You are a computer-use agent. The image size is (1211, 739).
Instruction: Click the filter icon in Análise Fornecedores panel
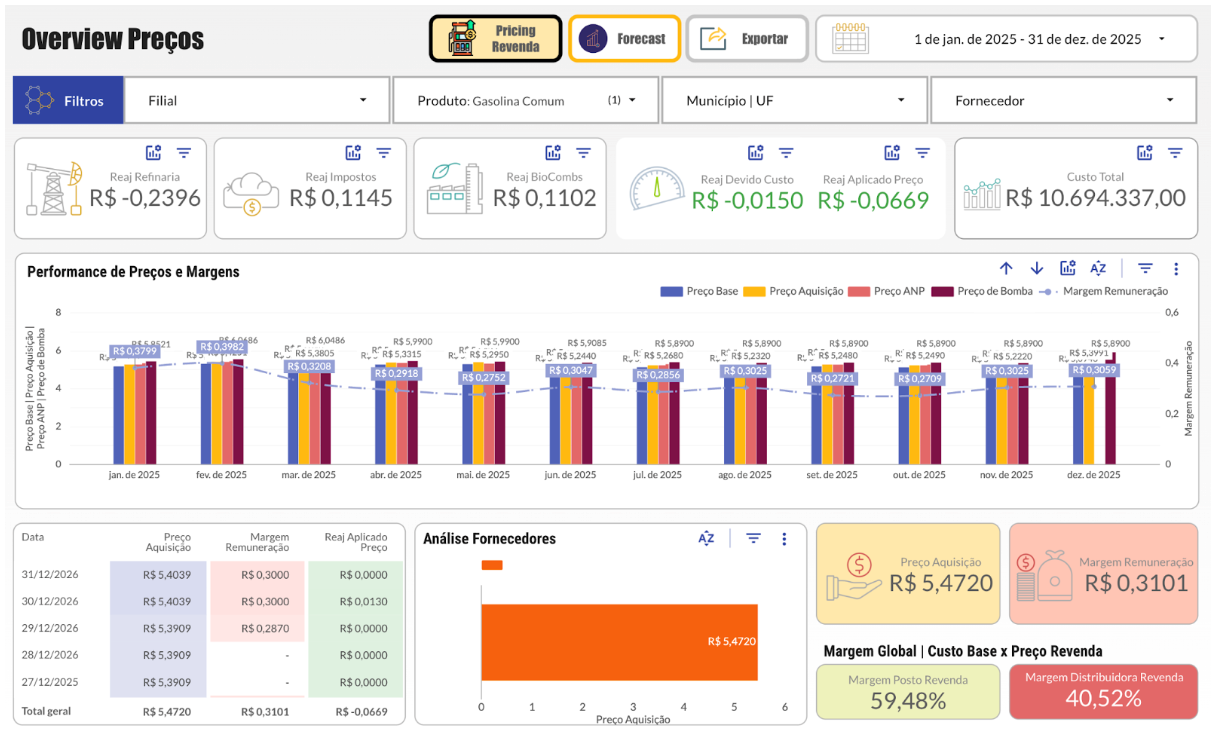tap(753, 539)
